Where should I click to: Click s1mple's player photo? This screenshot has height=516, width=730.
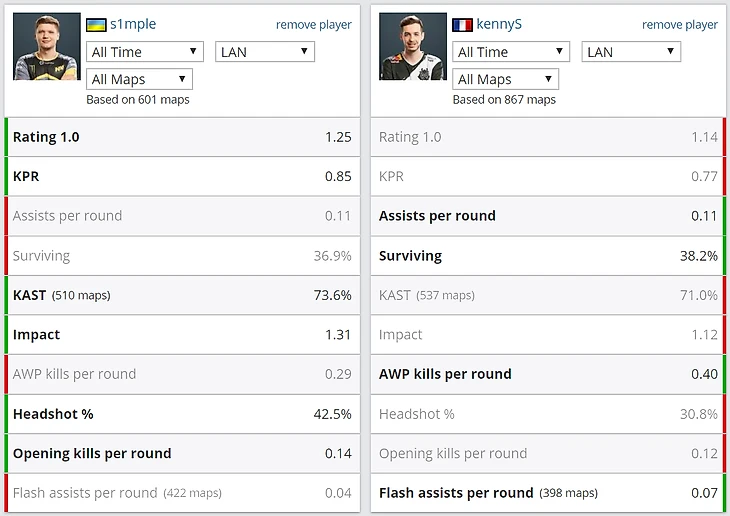click(x=46, y=46)
